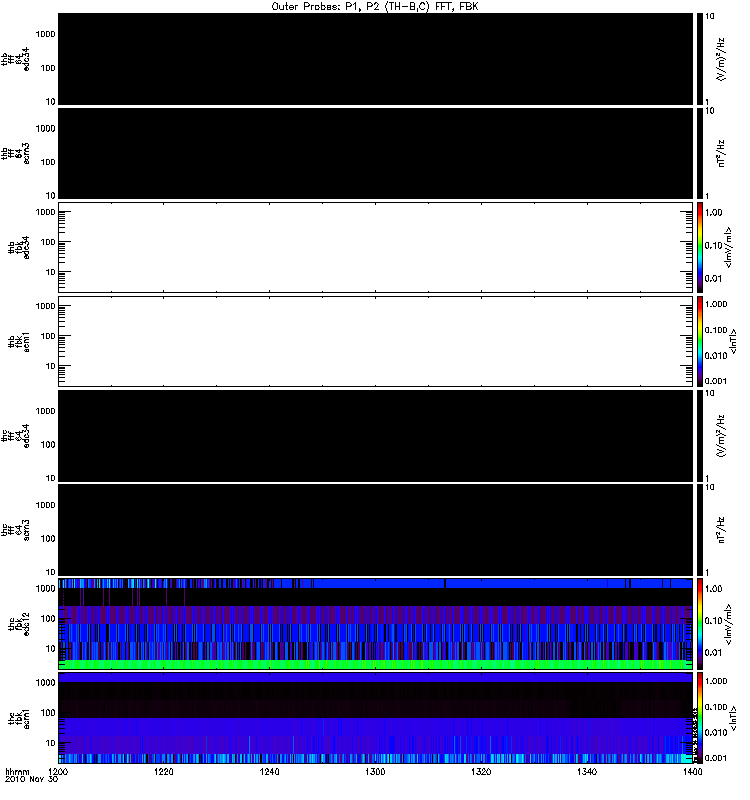Click the black colorbar beside thb fff edc34
Viewport: 750px width, 800px height.
700,59
